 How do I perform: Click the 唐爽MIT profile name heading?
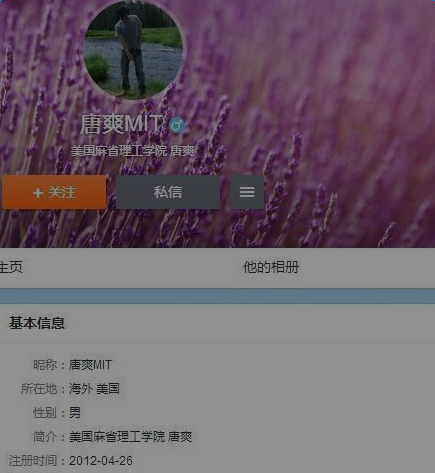point(121,124)
